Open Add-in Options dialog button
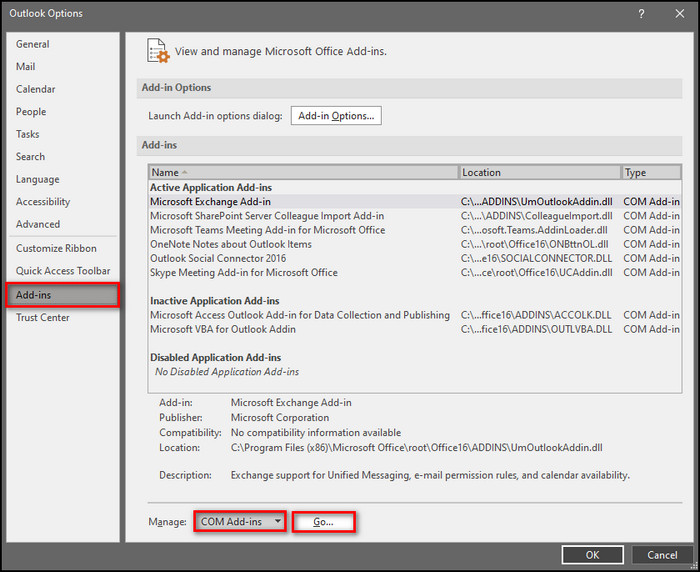The image size is (700, 572). (x=336, y=116)
